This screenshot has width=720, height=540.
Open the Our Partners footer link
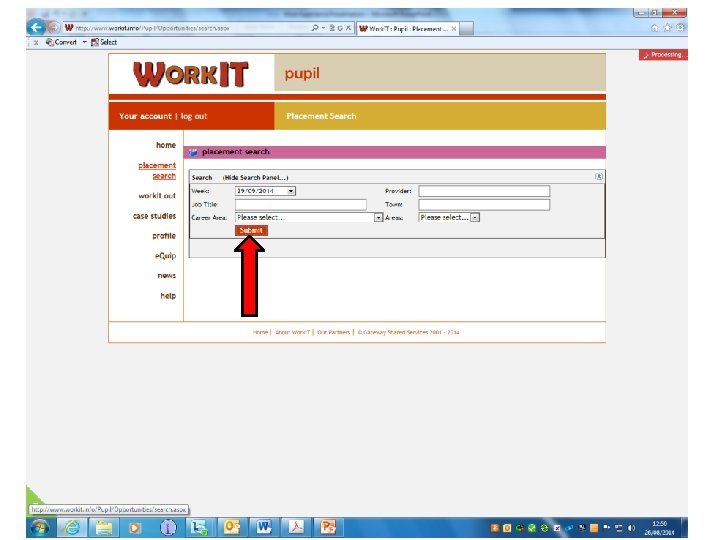(333, 332)
